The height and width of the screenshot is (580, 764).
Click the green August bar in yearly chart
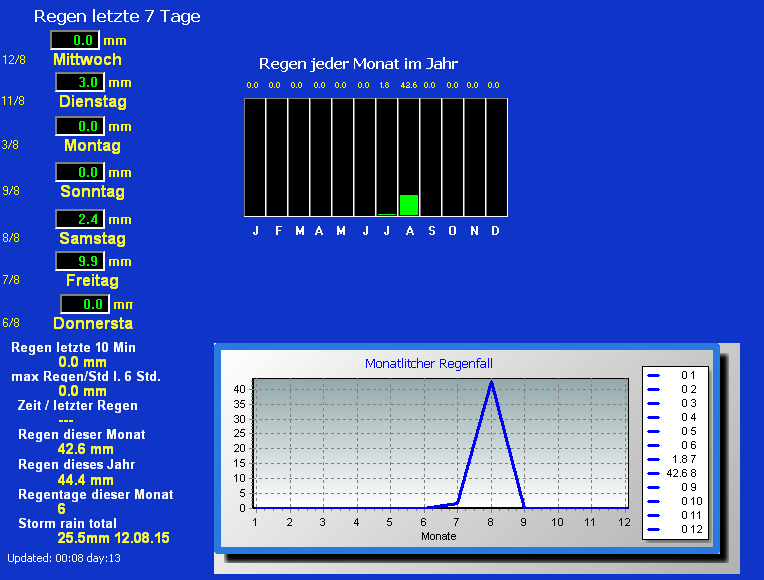coord(408,205)
